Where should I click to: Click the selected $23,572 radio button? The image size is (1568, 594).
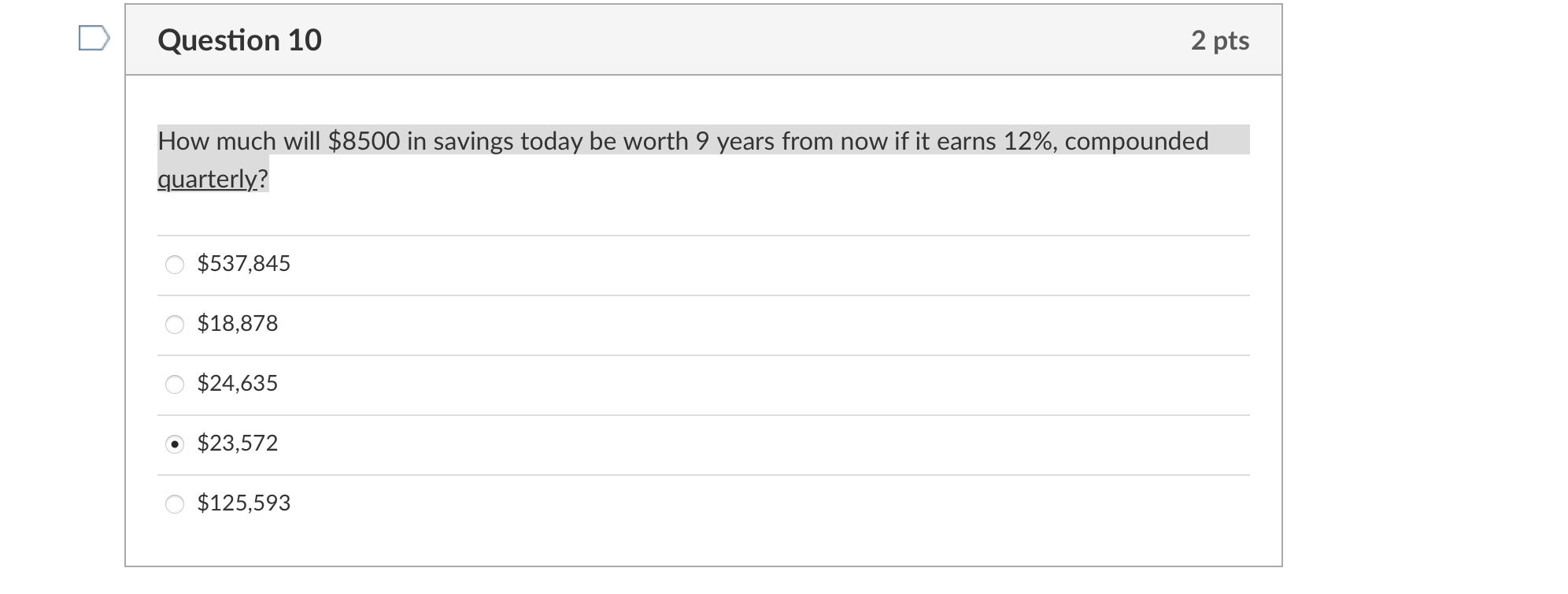click(x=175, y=444)
